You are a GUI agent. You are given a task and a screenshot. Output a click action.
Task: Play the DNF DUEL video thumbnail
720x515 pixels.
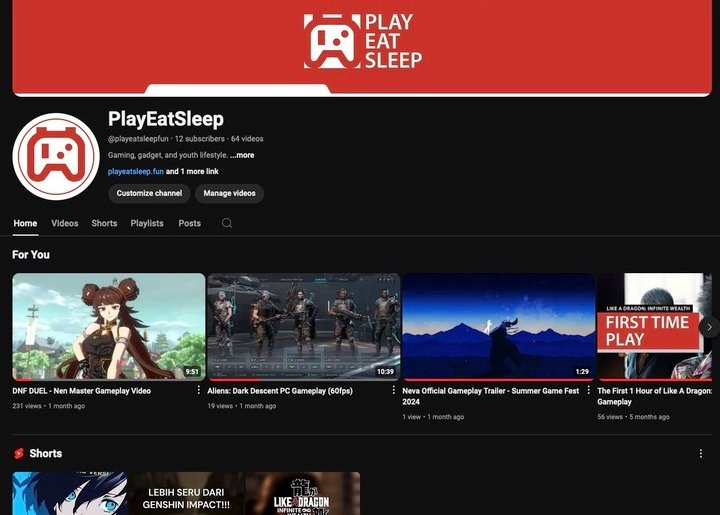pos(109,327)
